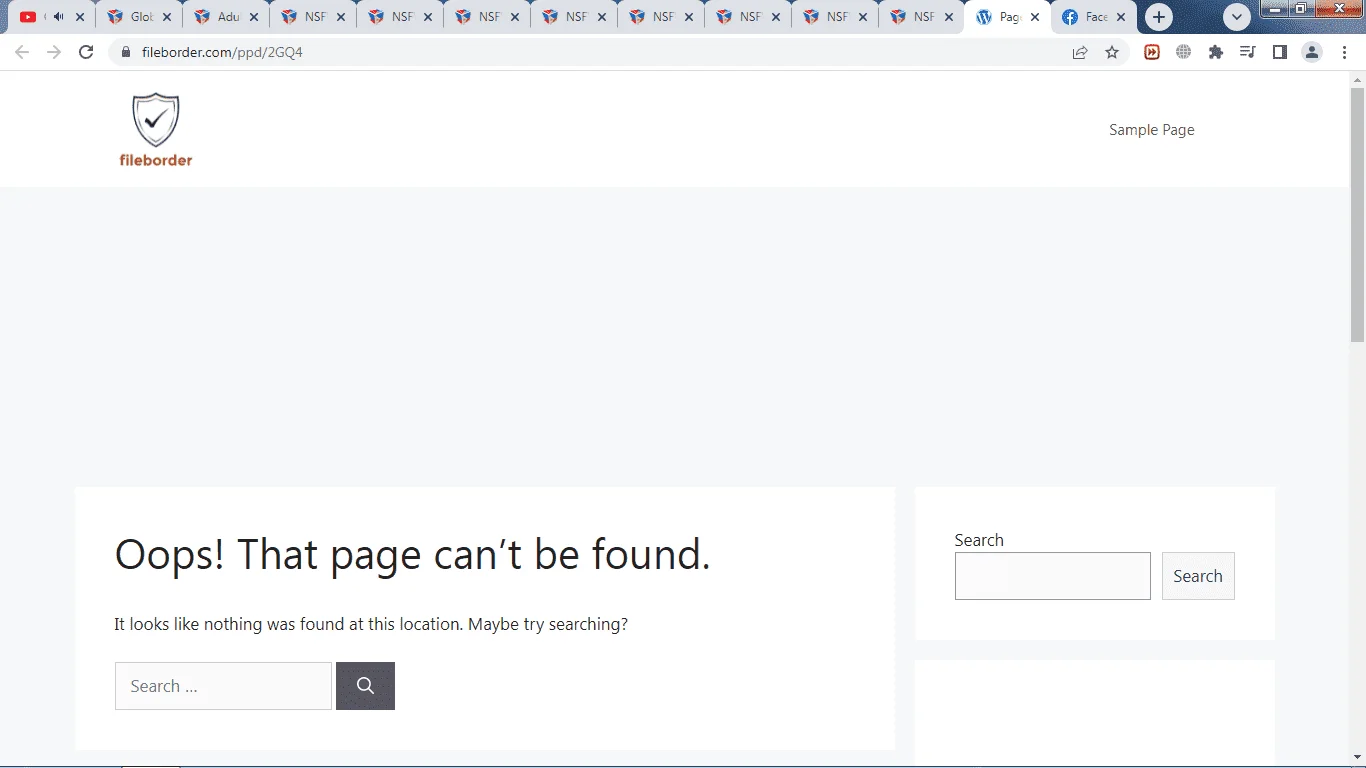
Task: Close the "Glob" tab
Action: (x=166, y=17)
